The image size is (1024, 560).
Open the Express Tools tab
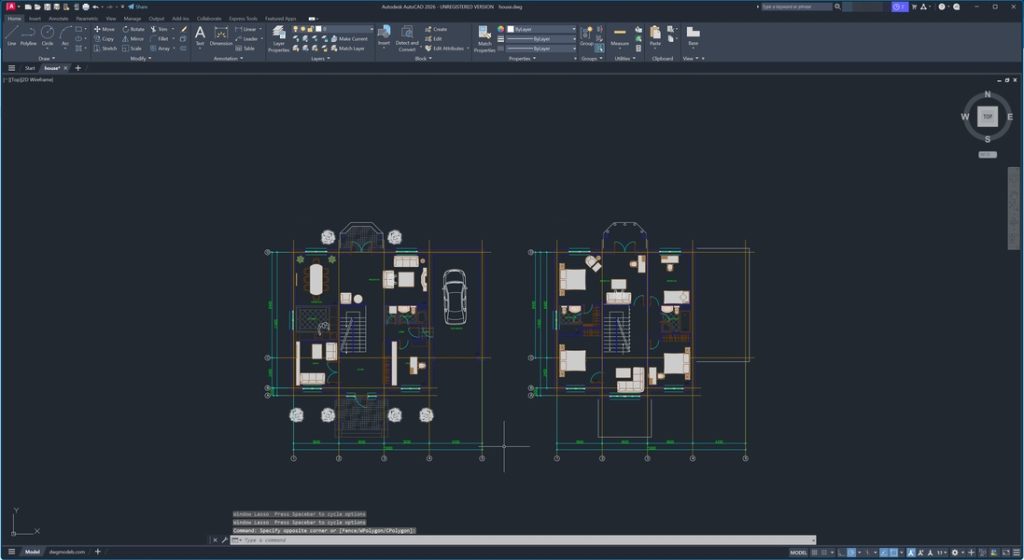243,18
